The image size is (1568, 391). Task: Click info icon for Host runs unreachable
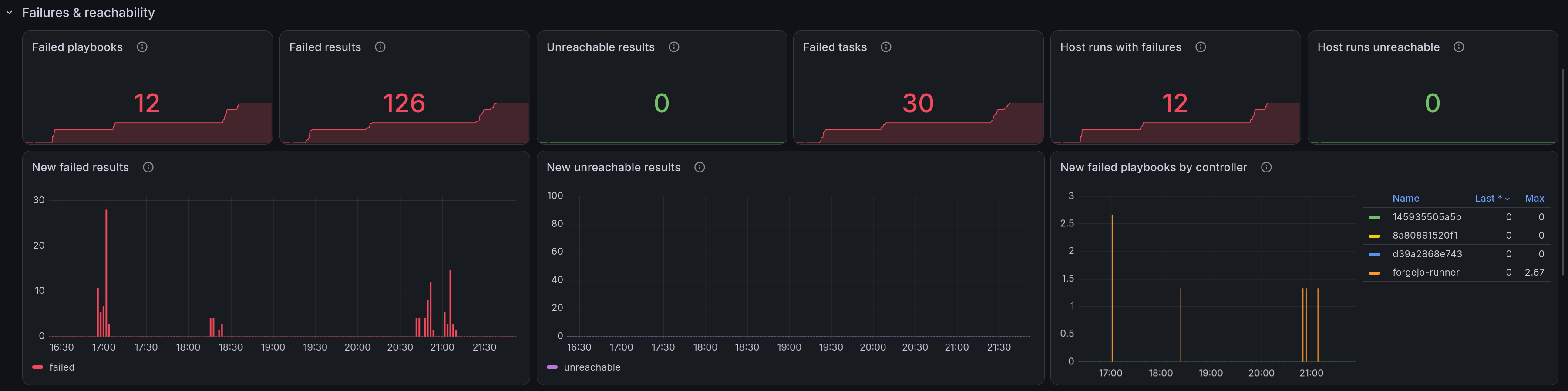(1458, 47)
